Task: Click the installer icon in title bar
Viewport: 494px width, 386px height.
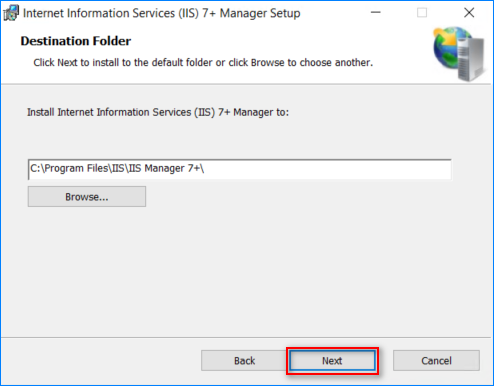Action: coord(11,13)
